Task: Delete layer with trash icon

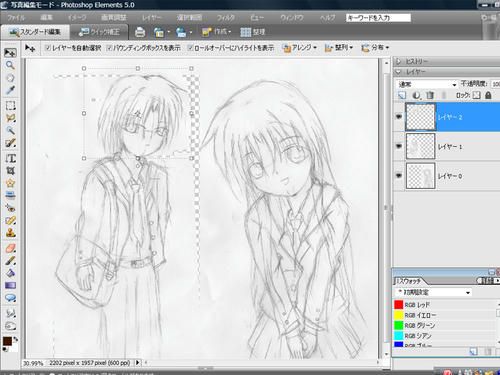Action: click(x=430, y=95)
